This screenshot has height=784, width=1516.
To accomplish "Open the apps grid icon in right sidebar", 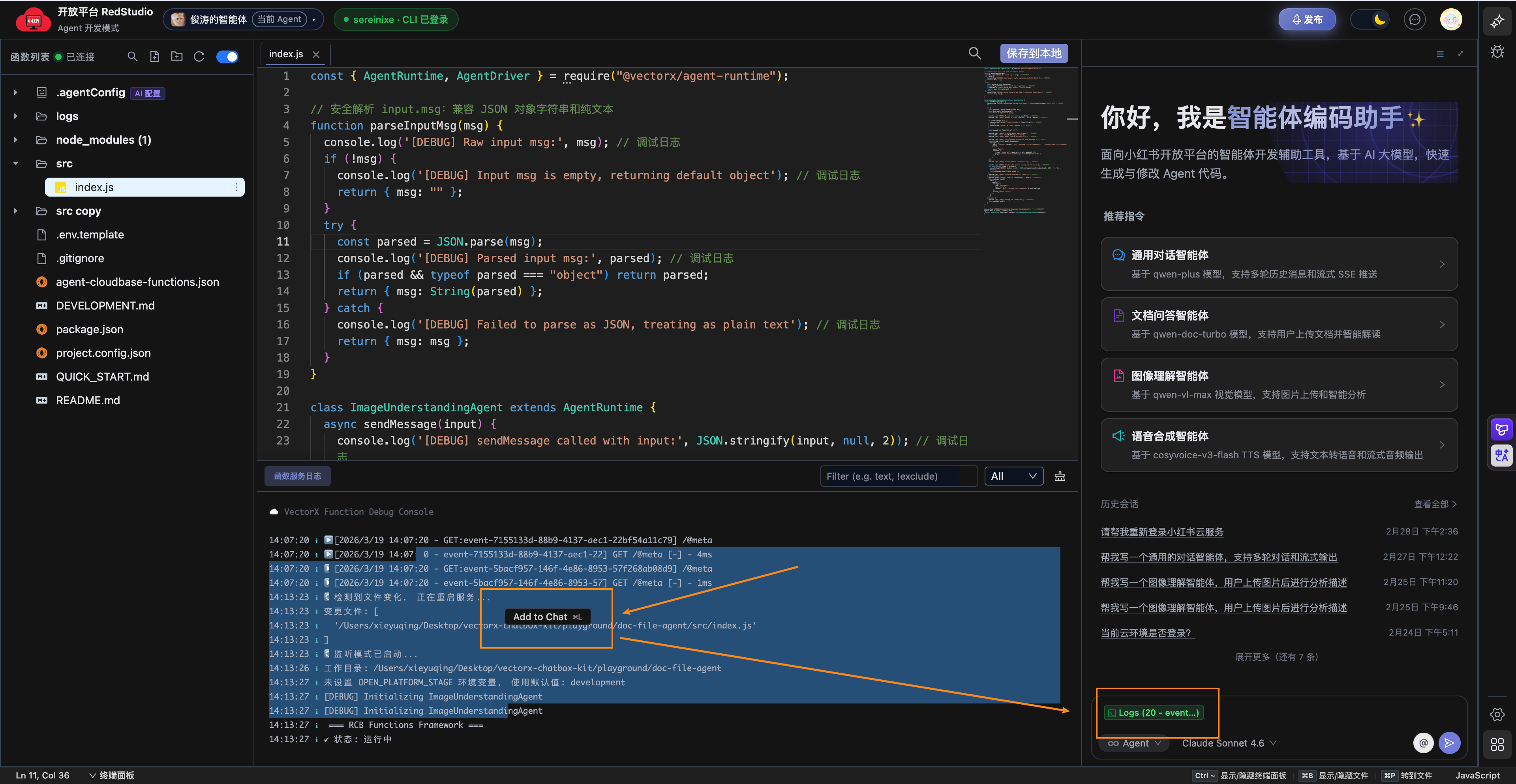I will pos(1497,744).
